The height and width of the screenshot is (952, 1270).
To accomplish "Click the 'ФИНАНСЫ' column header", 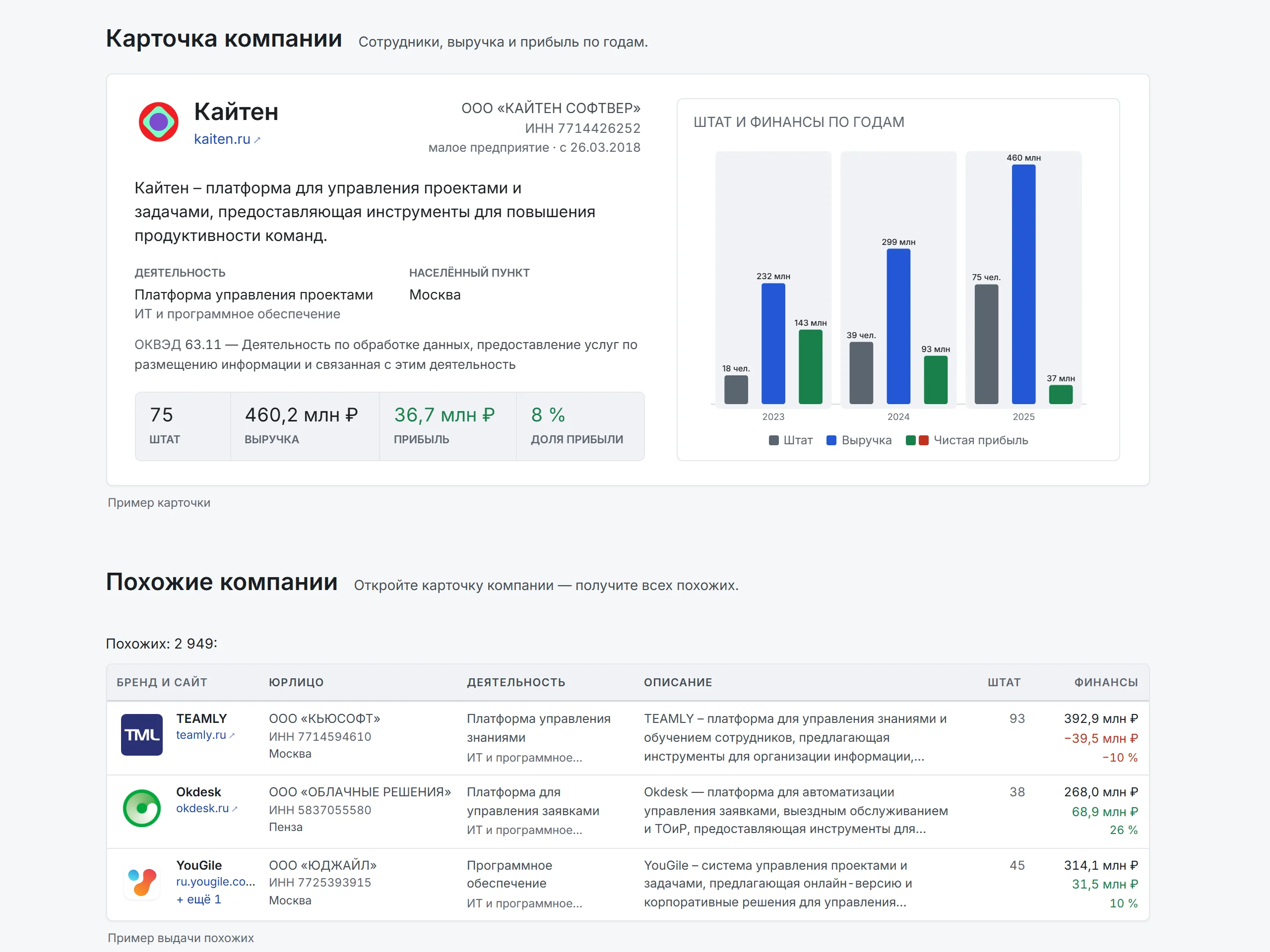I will [x=1106, y=682].
